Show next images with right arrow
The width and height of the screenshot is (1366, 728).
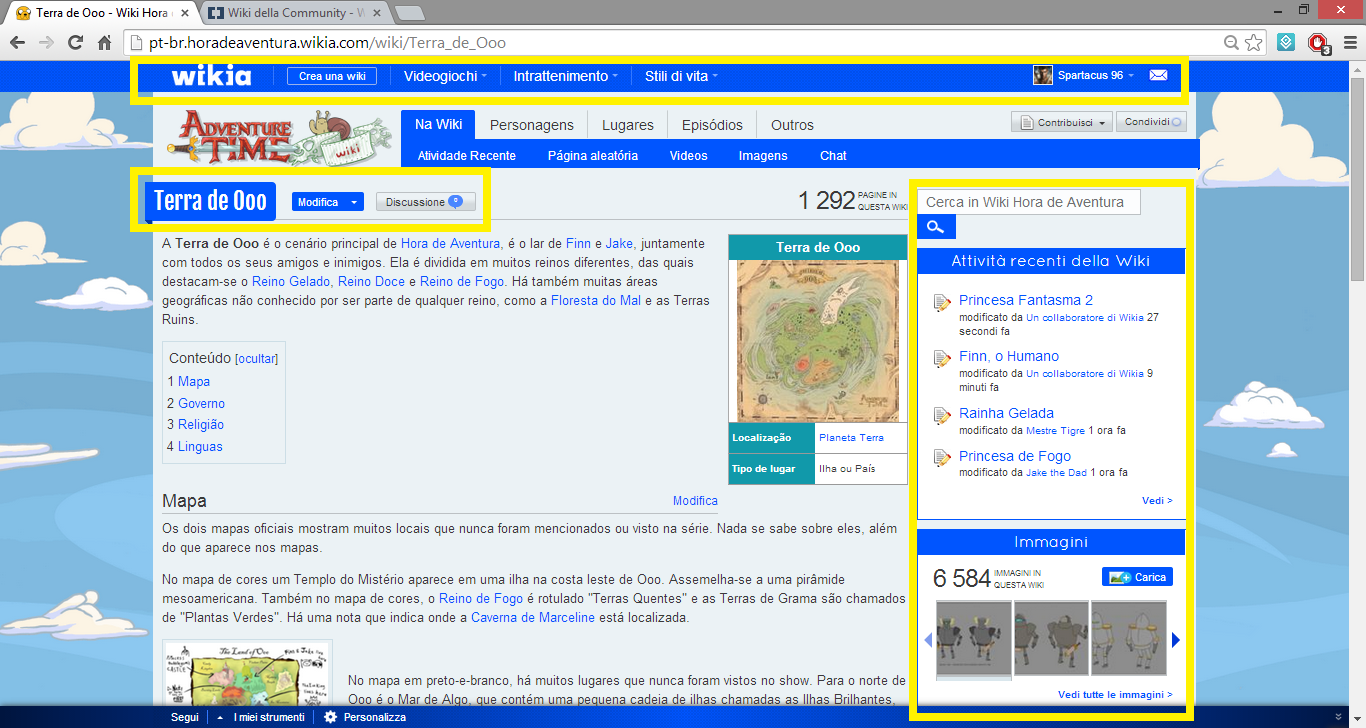(x=1176, y=640)
